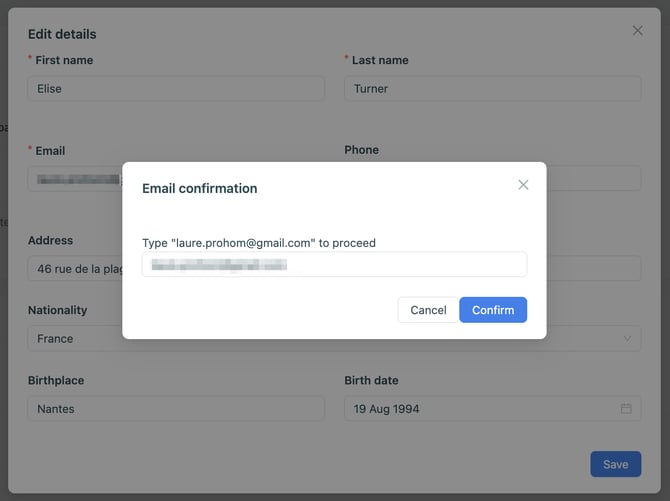Cancel the email confirmation
Screen dimensions: 670x501
(428, 310)
